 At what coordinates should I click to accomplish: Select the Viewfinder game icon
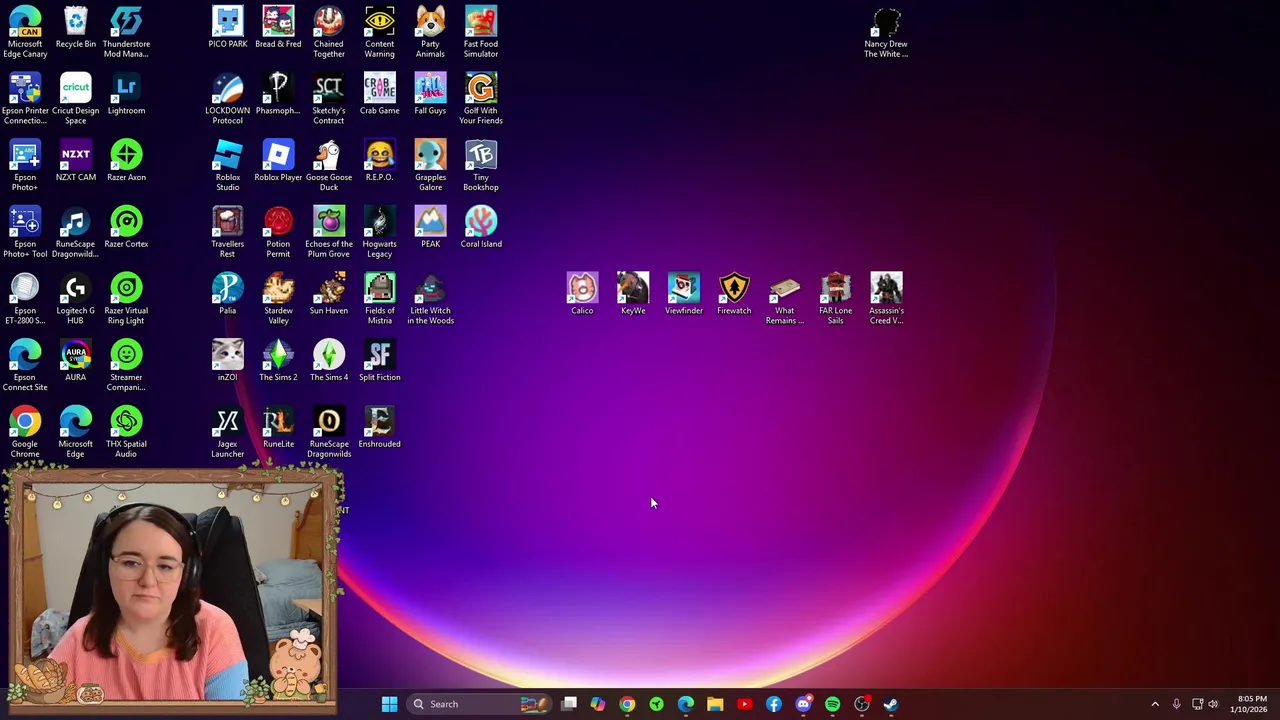point(684,295)
